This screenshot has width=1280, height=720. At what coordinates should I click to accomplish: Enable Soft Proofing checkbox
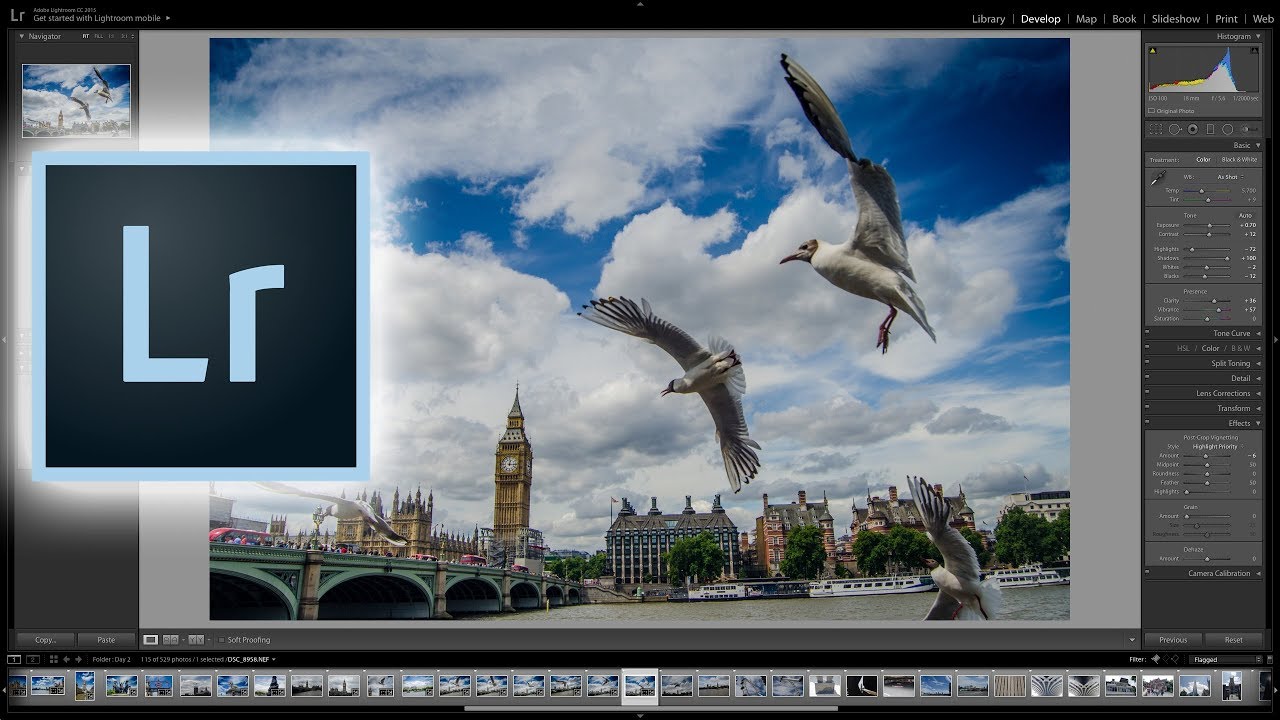[222, 640]
